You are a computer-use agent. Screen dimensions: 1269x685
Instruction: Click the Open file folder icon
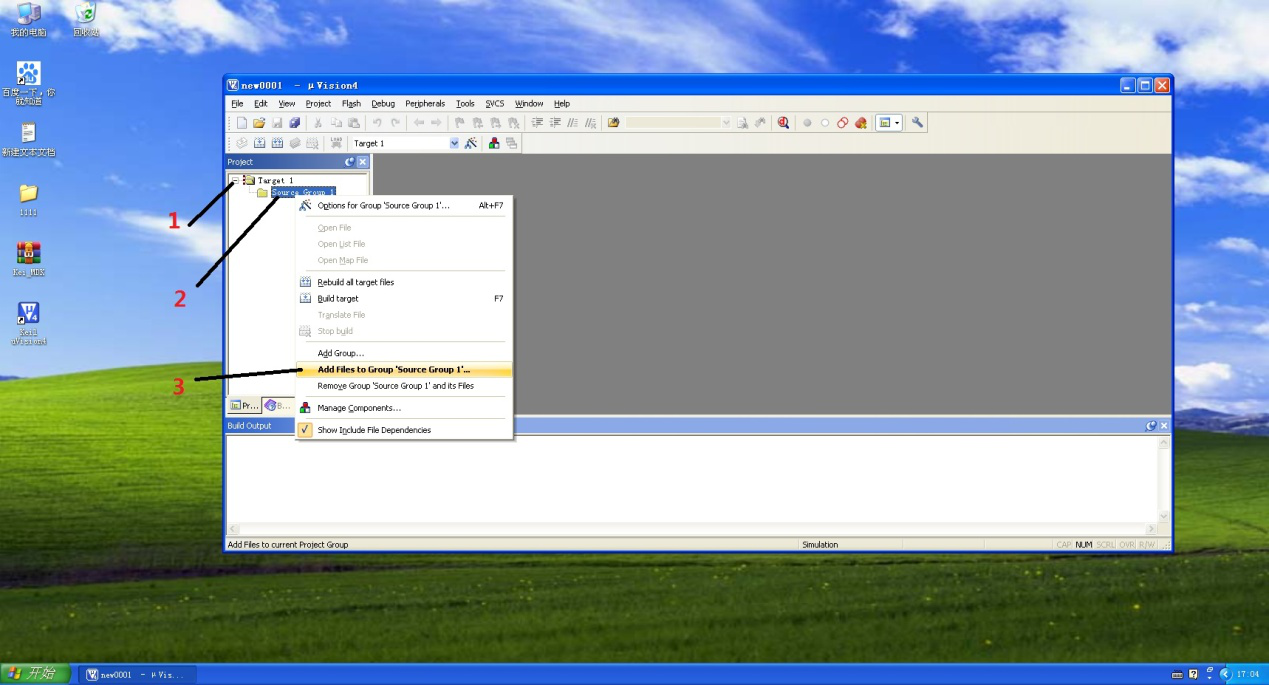coord(259,123)
